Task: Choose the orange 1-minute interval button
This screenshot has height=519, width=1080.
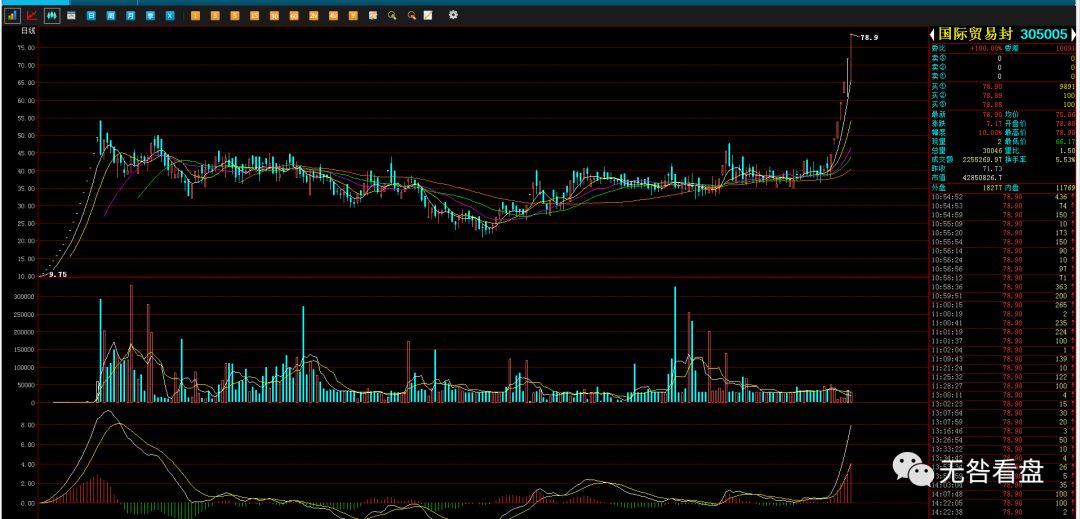Action: pos(196,15)
